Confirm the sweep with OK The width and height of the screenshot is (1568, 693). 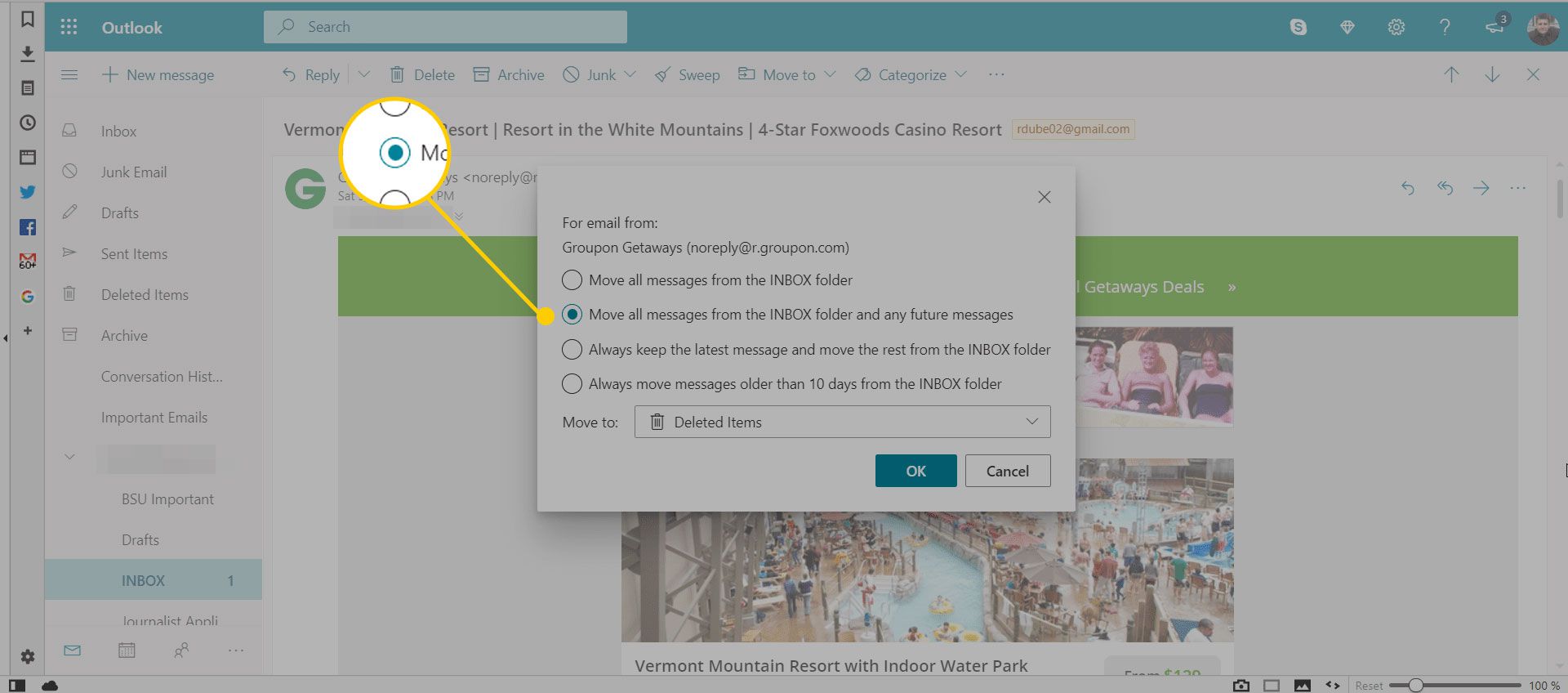click(x=915, y=471)
